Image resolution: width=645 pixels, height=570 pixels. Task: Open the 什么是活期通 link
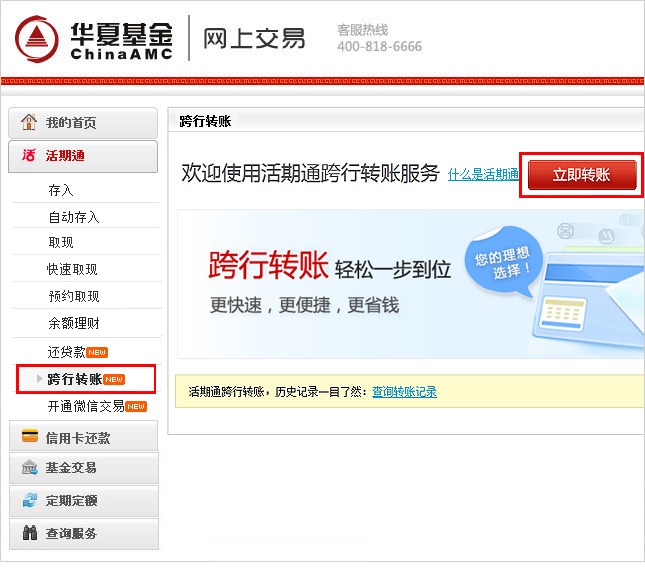[x=483, y=175]
